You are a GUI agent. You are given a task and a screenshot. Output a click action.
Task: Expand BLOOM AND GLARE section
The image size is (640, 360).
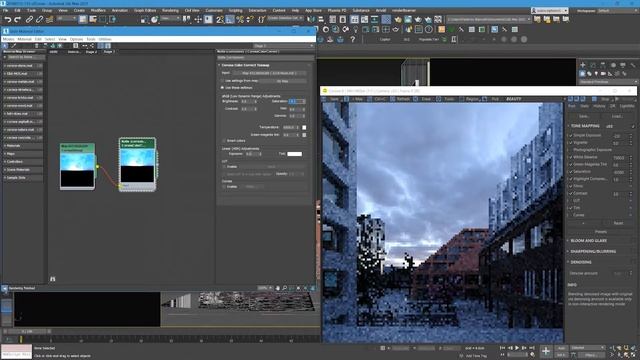click(x=588, y=241)
